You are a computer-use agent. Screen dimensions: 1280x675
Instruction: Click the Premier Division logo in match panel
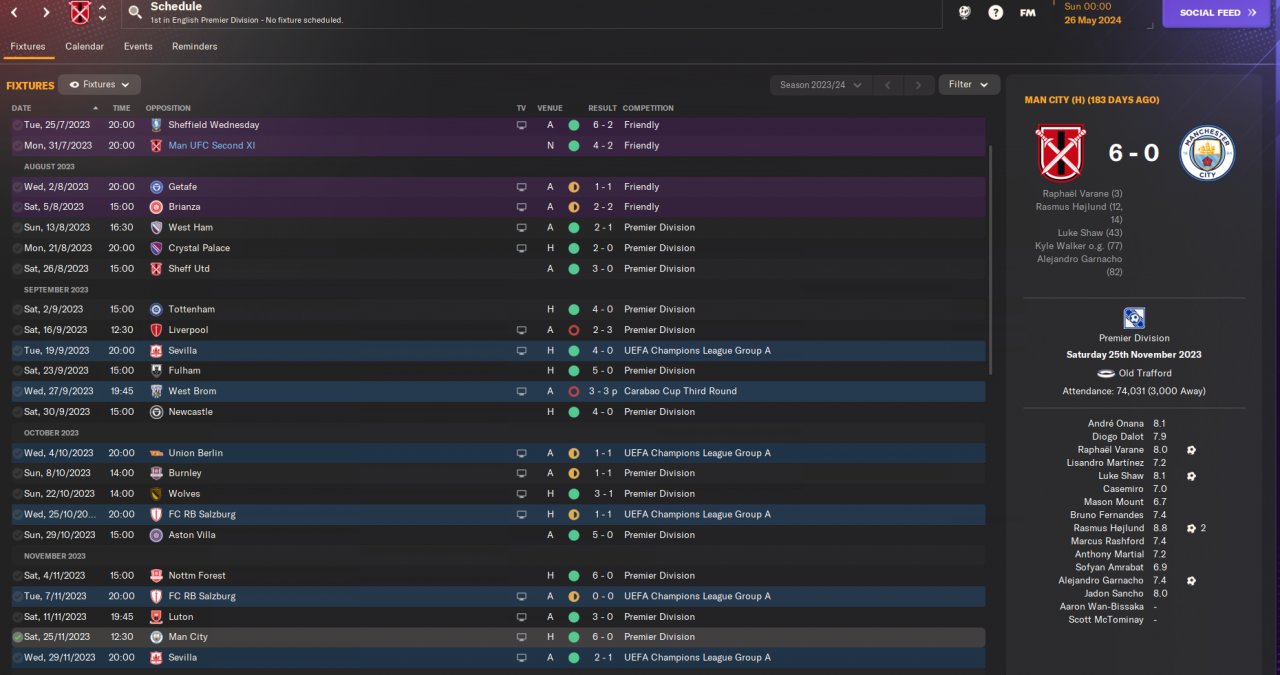coord(1134,318)
